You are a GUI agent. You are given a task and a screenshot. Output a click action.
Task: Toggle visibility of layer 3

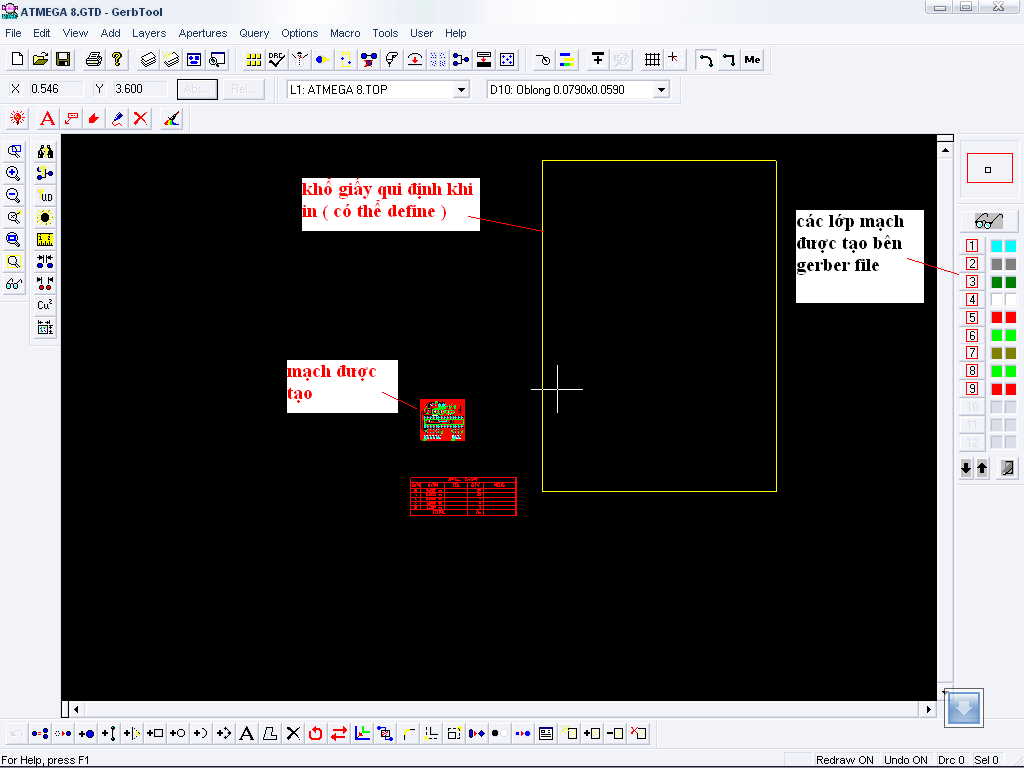972,281
